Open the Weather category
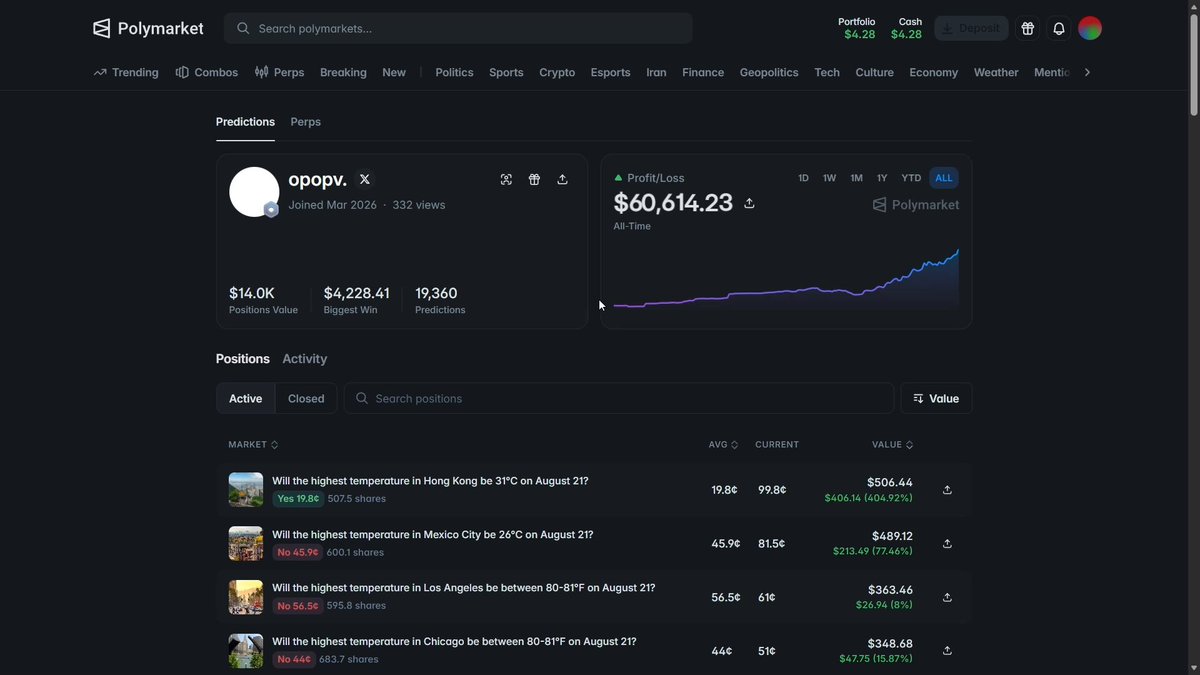 (996, 72)
